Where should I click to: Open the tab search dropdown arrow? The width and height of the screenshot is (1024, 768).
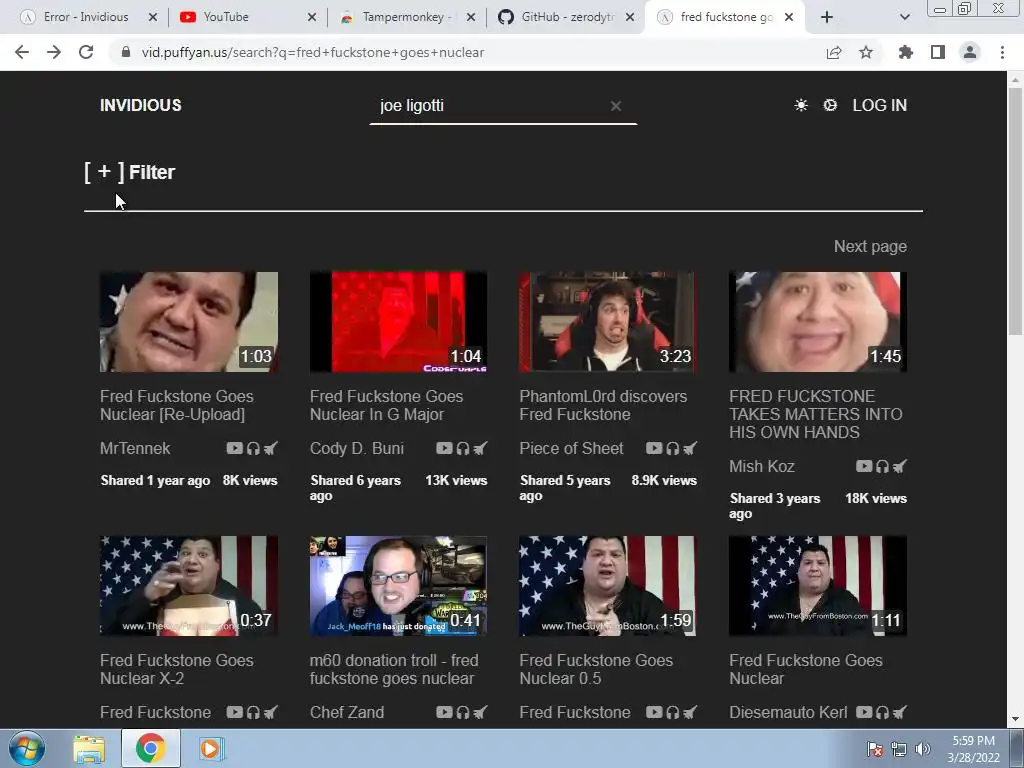904,18
